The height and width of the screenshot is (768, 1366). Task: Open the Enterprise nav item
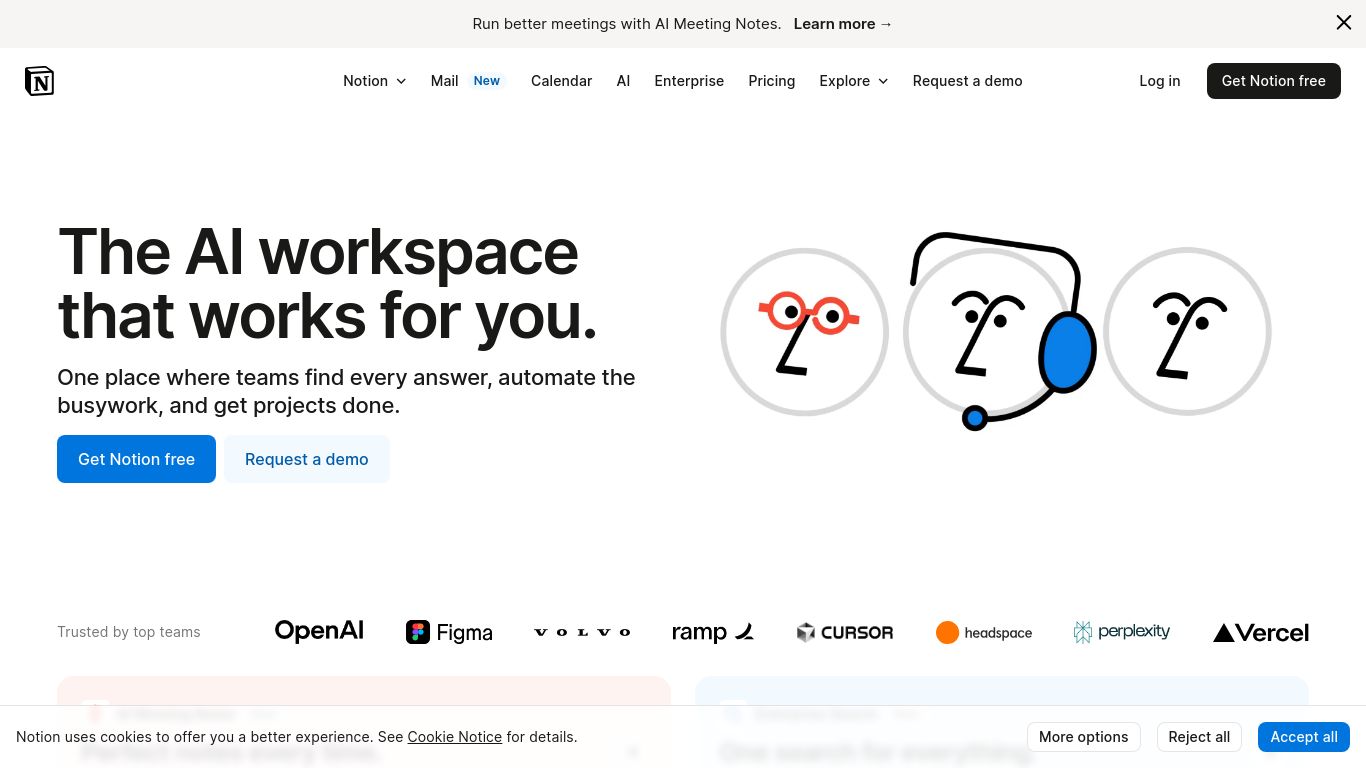tap(689, 81)
